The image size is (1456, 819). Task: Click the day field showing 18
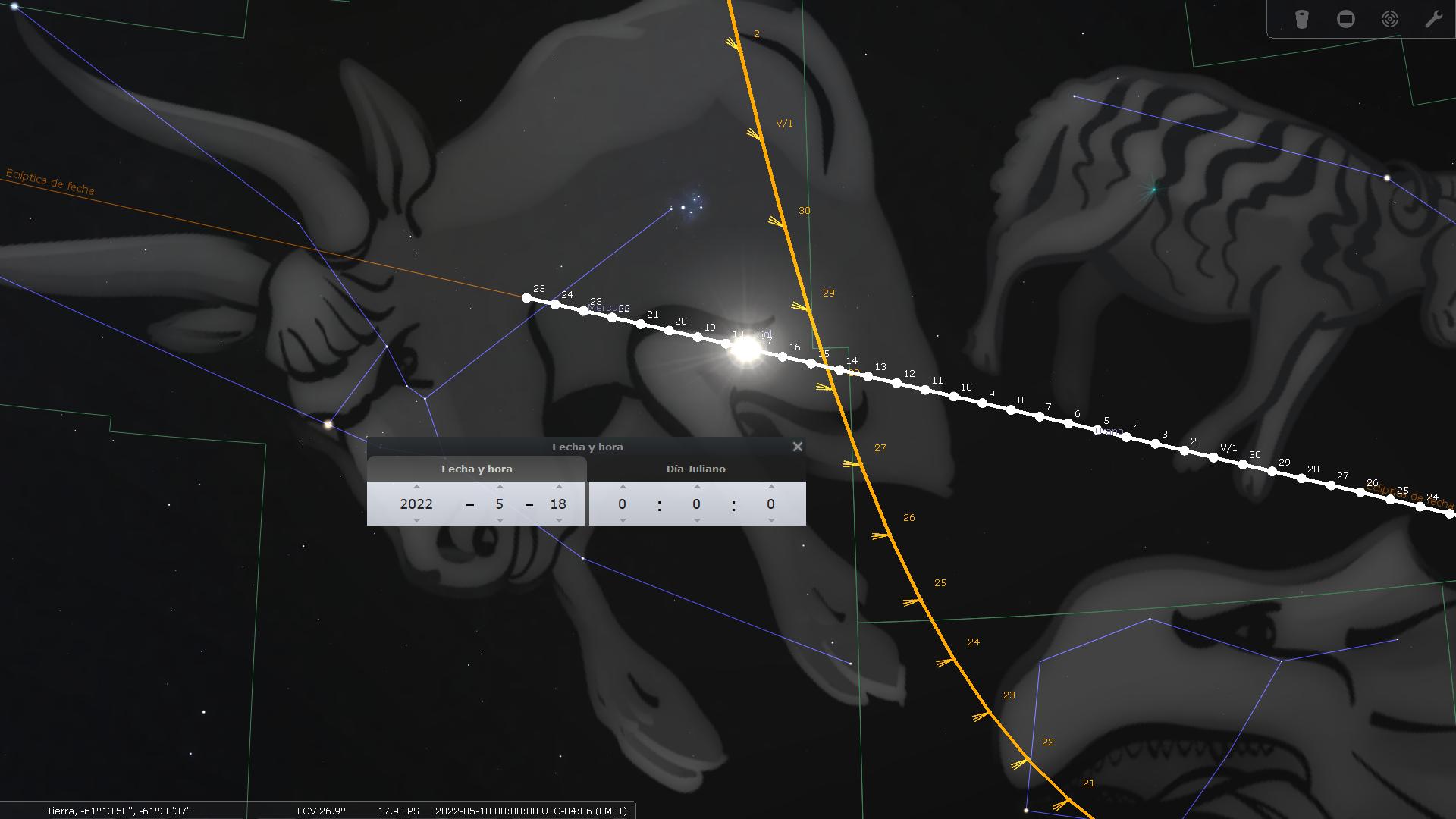[559, 504]
